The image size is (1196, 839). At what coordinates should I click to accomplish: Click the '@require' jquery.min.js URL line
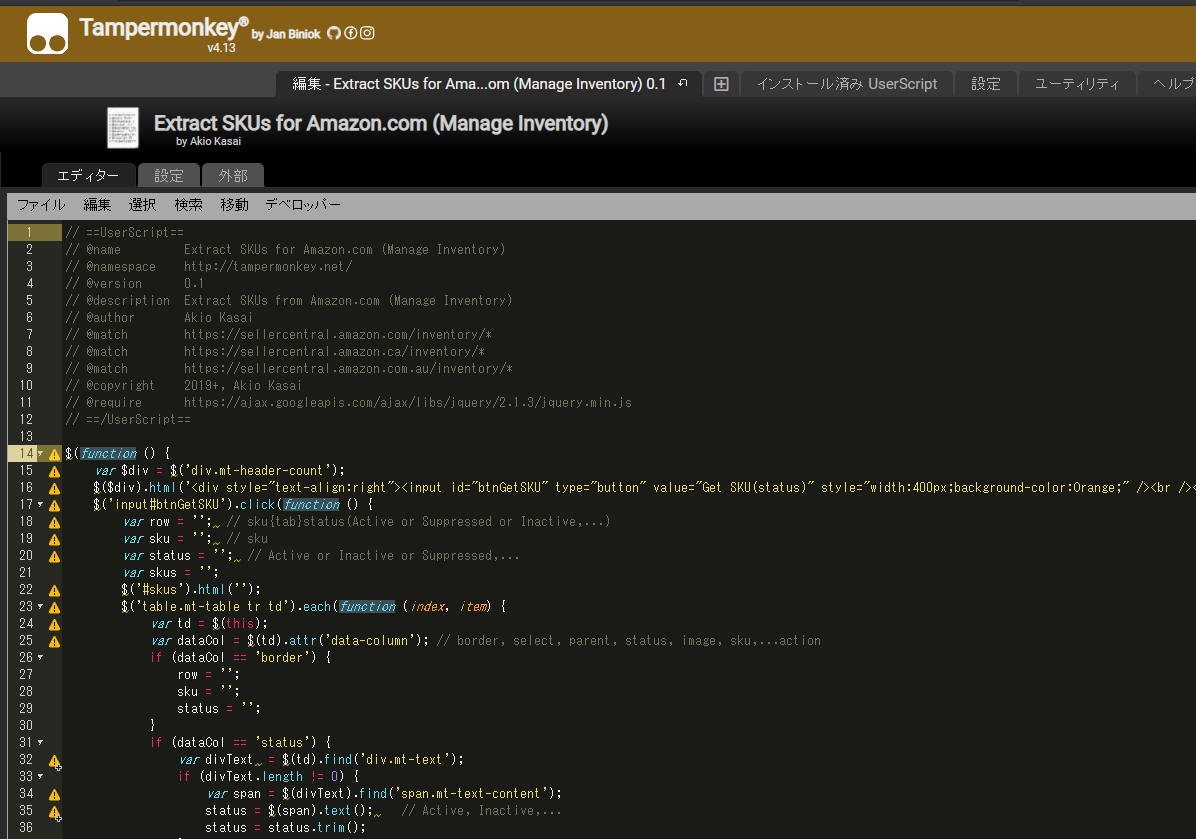(x=349, y=403)
